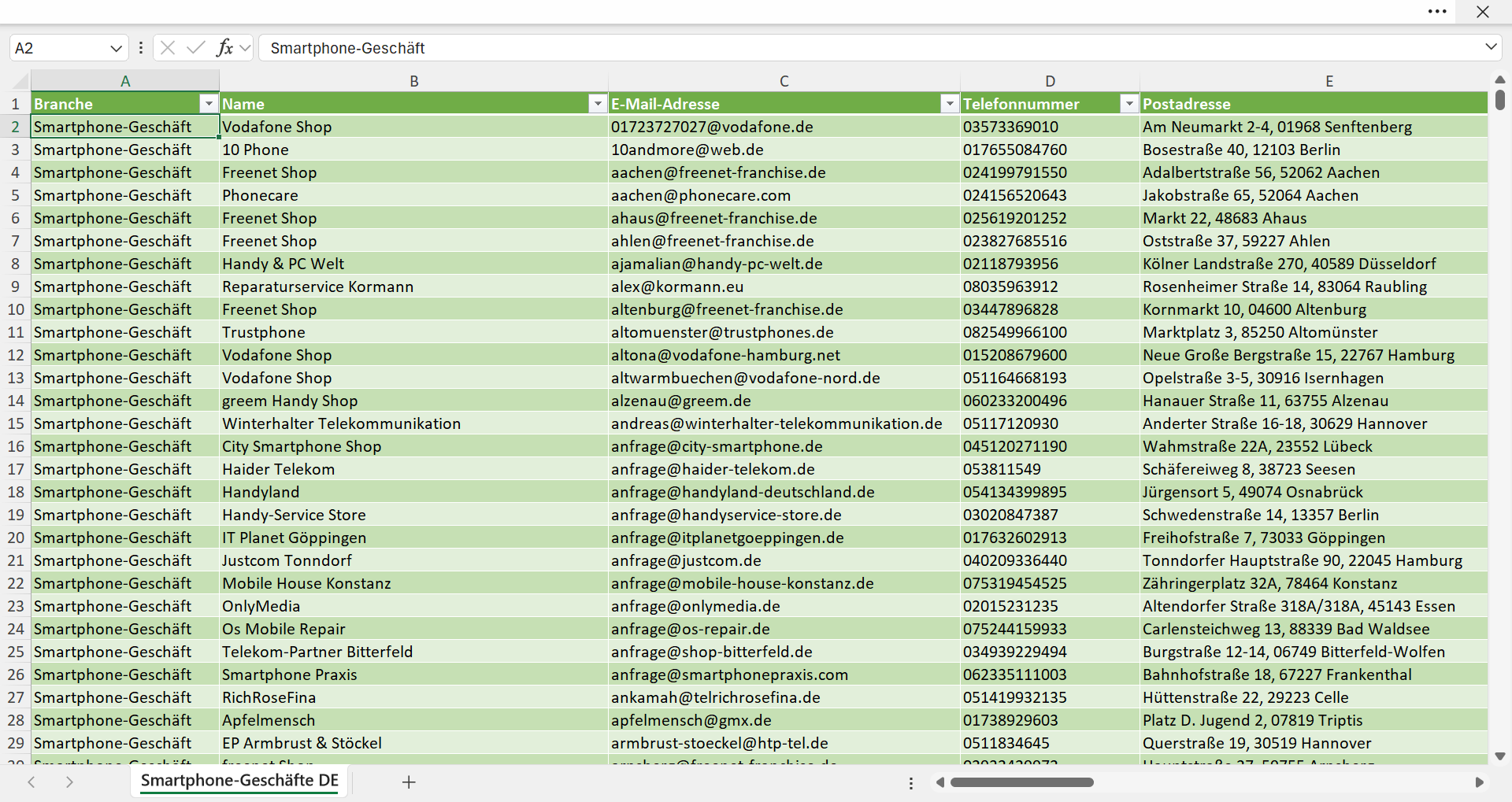The height and width of the screenshot is (802, 1512).
Task: Select cell Reparaturservice Kormann
Action: coord(414,286)
